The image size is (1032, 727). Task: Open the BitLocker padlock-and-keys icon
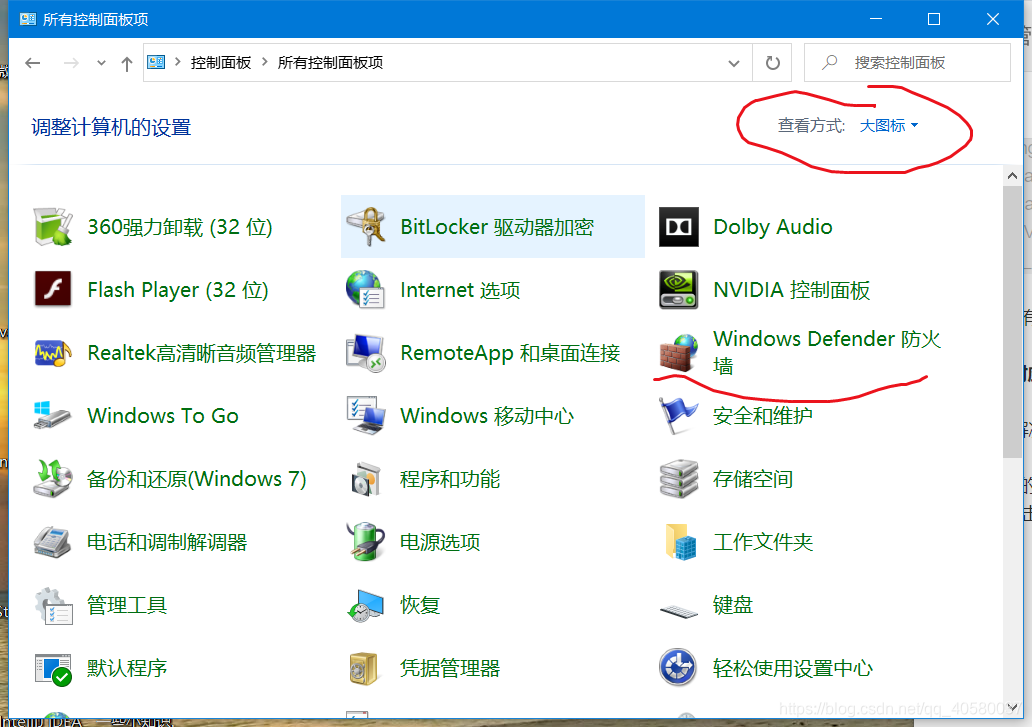click(x=366, y=227)
